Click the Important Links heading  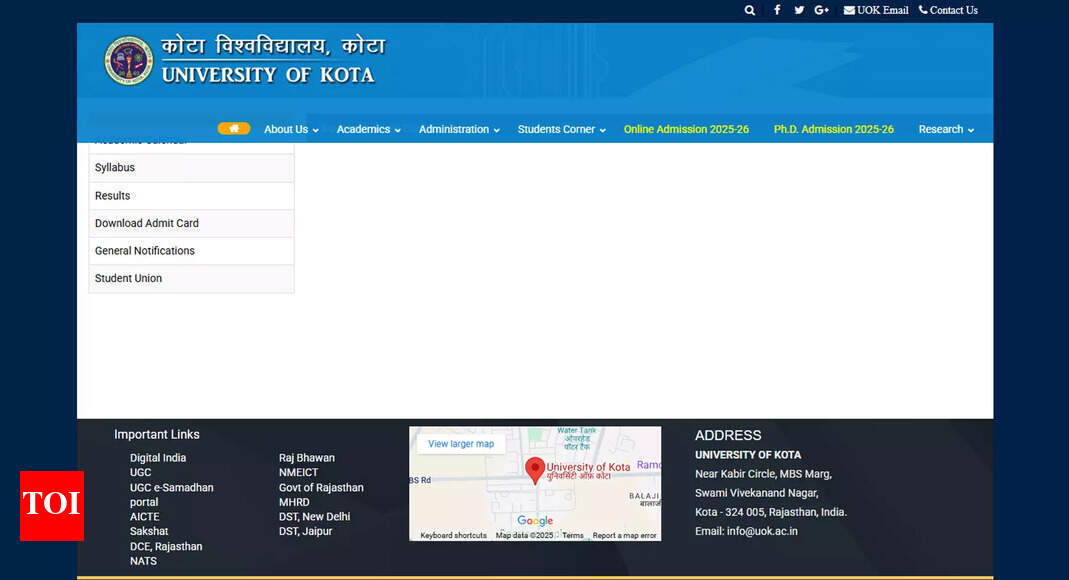click(157, 434)
